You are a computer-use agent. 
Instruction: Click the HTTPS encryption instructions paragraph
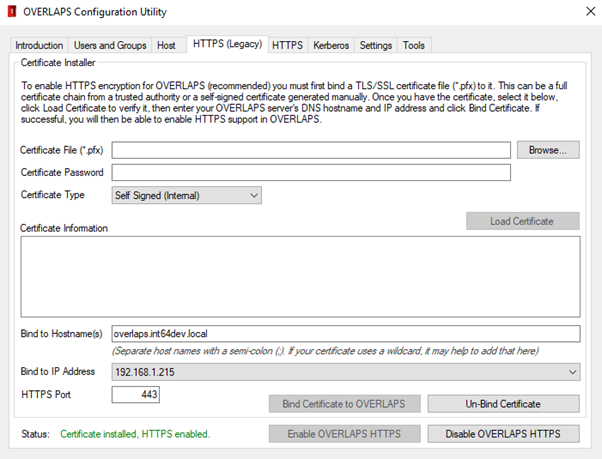click(294, 102)
